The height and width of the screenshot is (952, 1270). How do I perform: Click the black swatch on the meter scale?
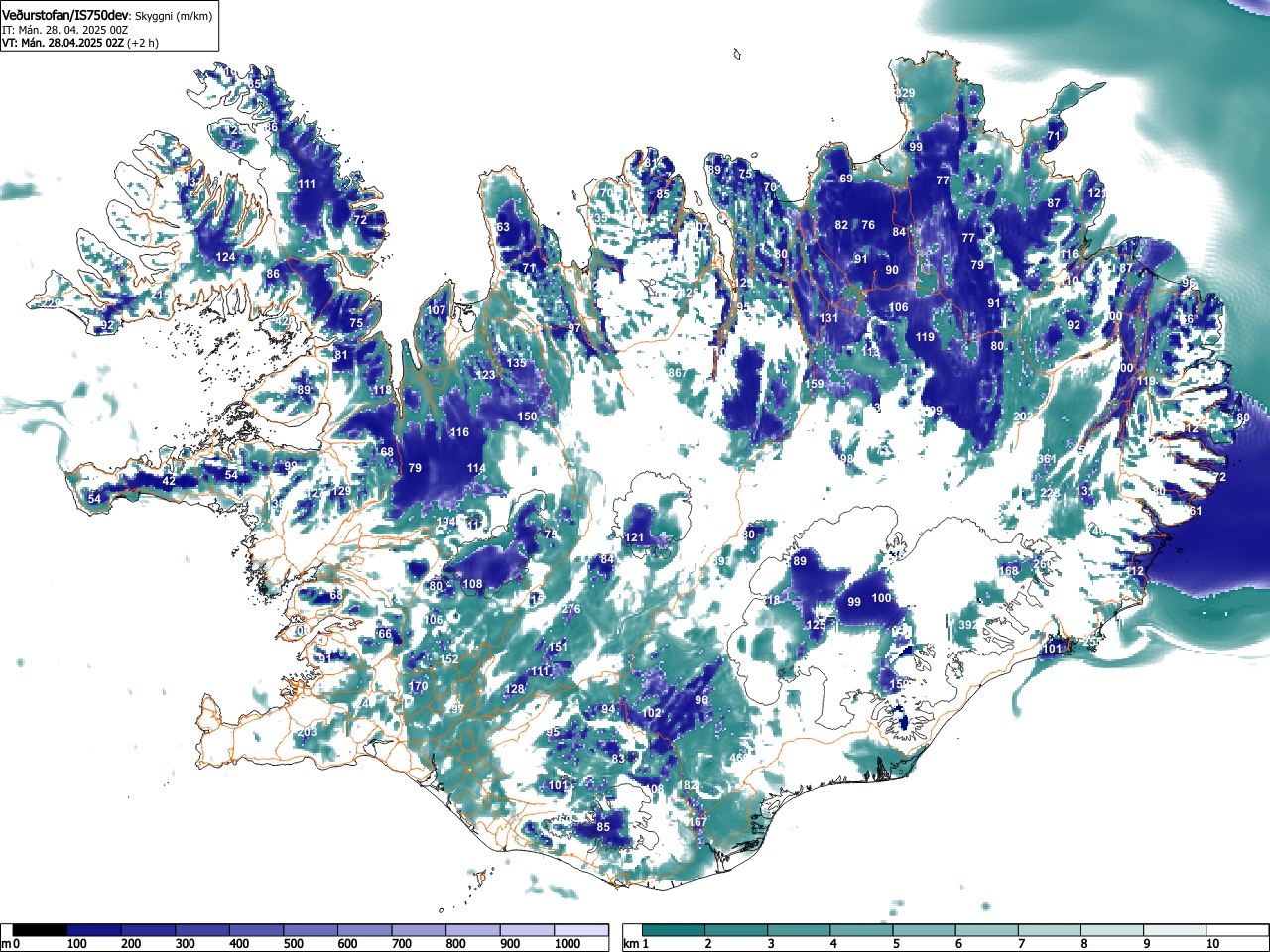click(41, 930)
